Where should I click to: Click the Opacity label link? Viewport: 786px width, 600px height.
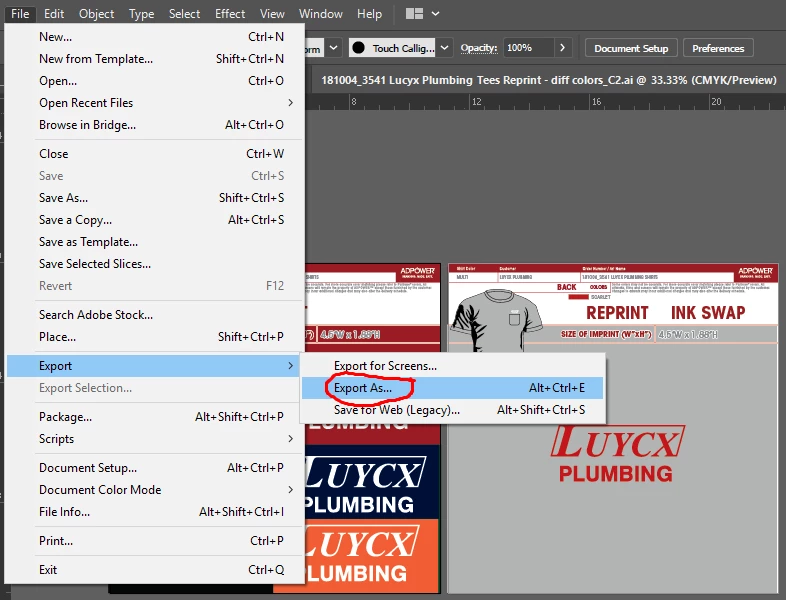coord(479,48)
